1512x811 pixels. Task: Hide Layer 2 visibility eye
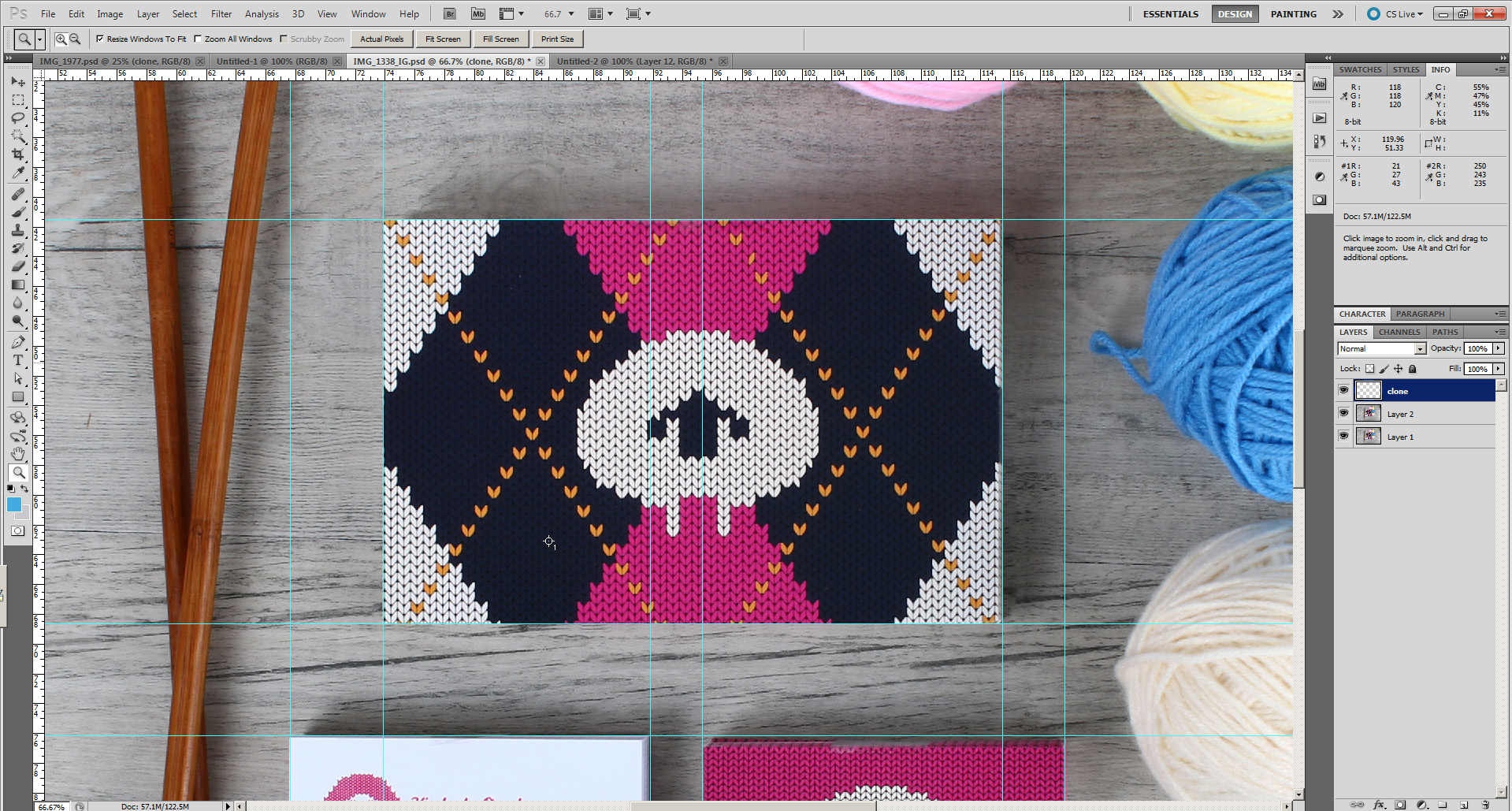(x=1343, y=413)
